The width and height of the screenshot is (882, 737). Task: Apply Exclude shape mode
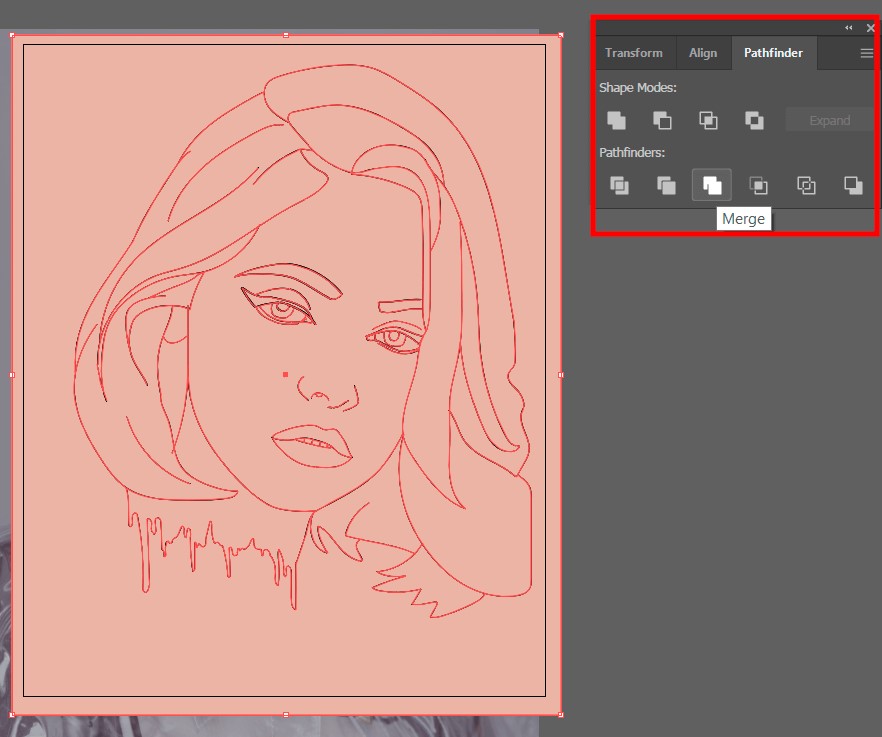click(x=754, y=120)
